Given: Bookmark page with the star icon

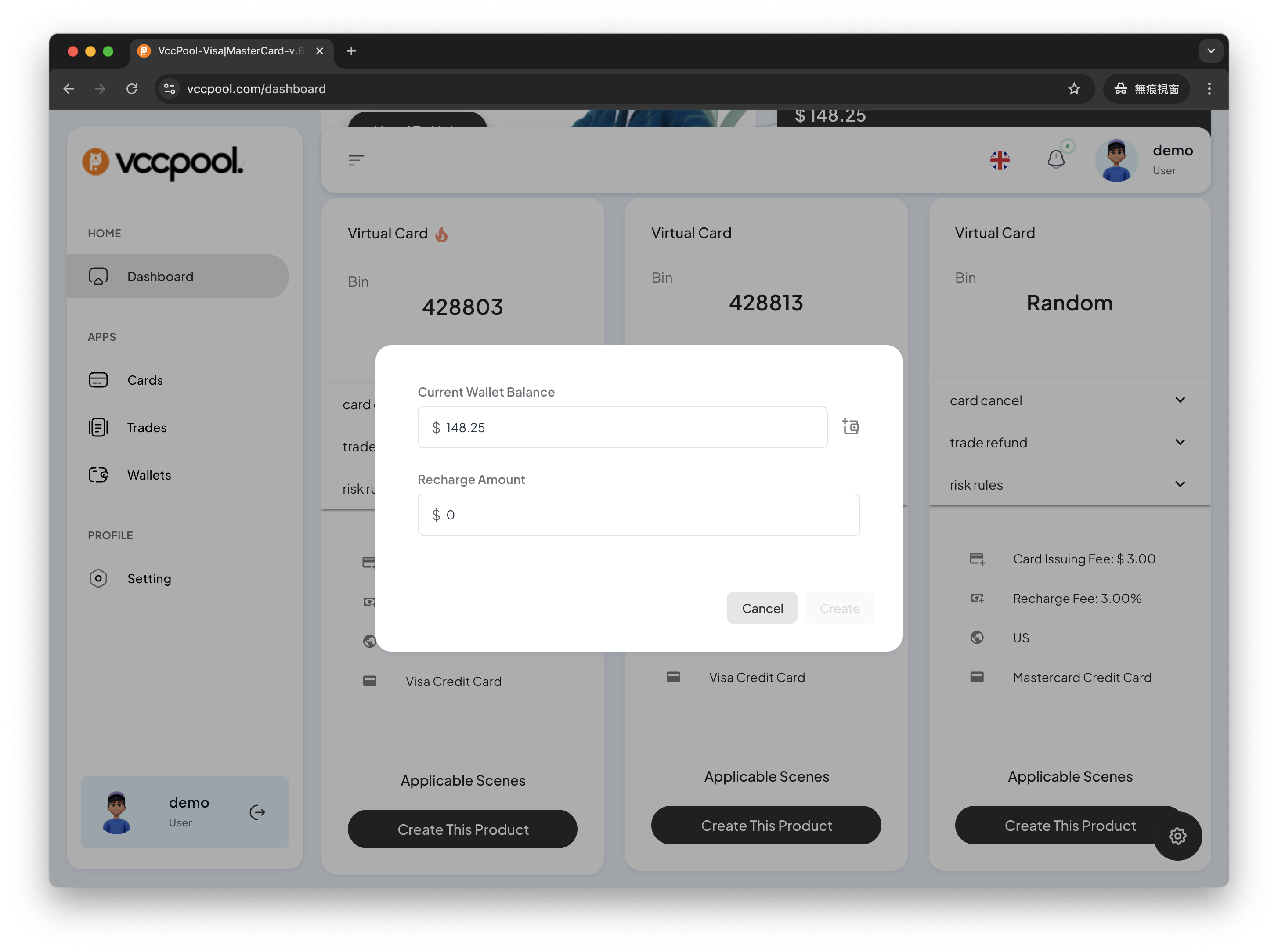Looking at the screenshot, I should 1073,89.
